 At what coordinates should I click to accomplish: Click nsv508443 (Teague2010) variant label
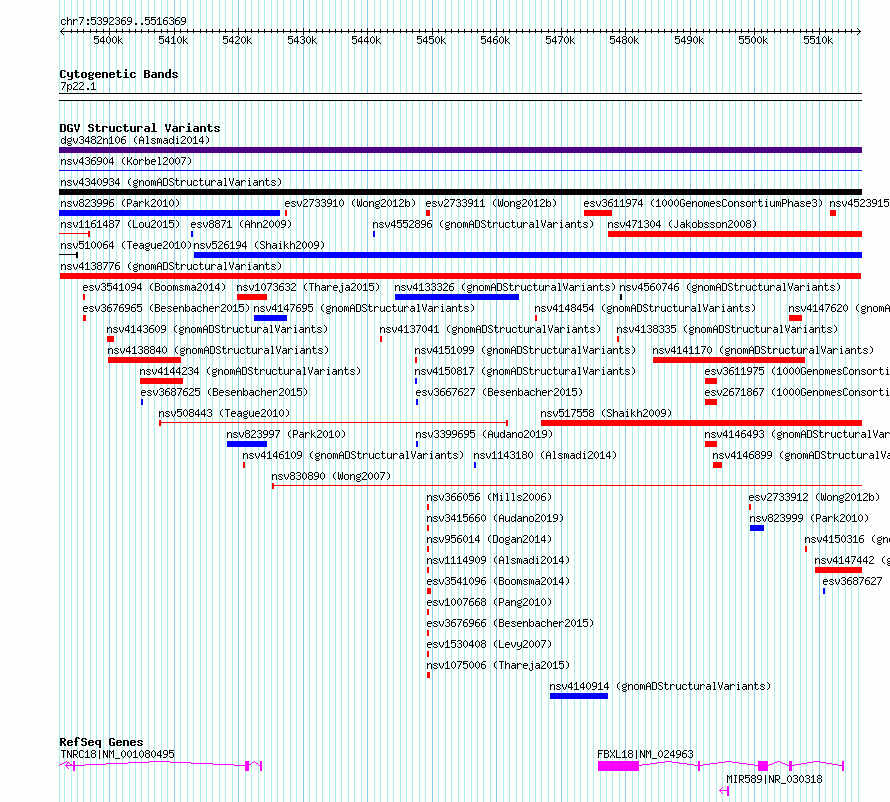point(224,413)
